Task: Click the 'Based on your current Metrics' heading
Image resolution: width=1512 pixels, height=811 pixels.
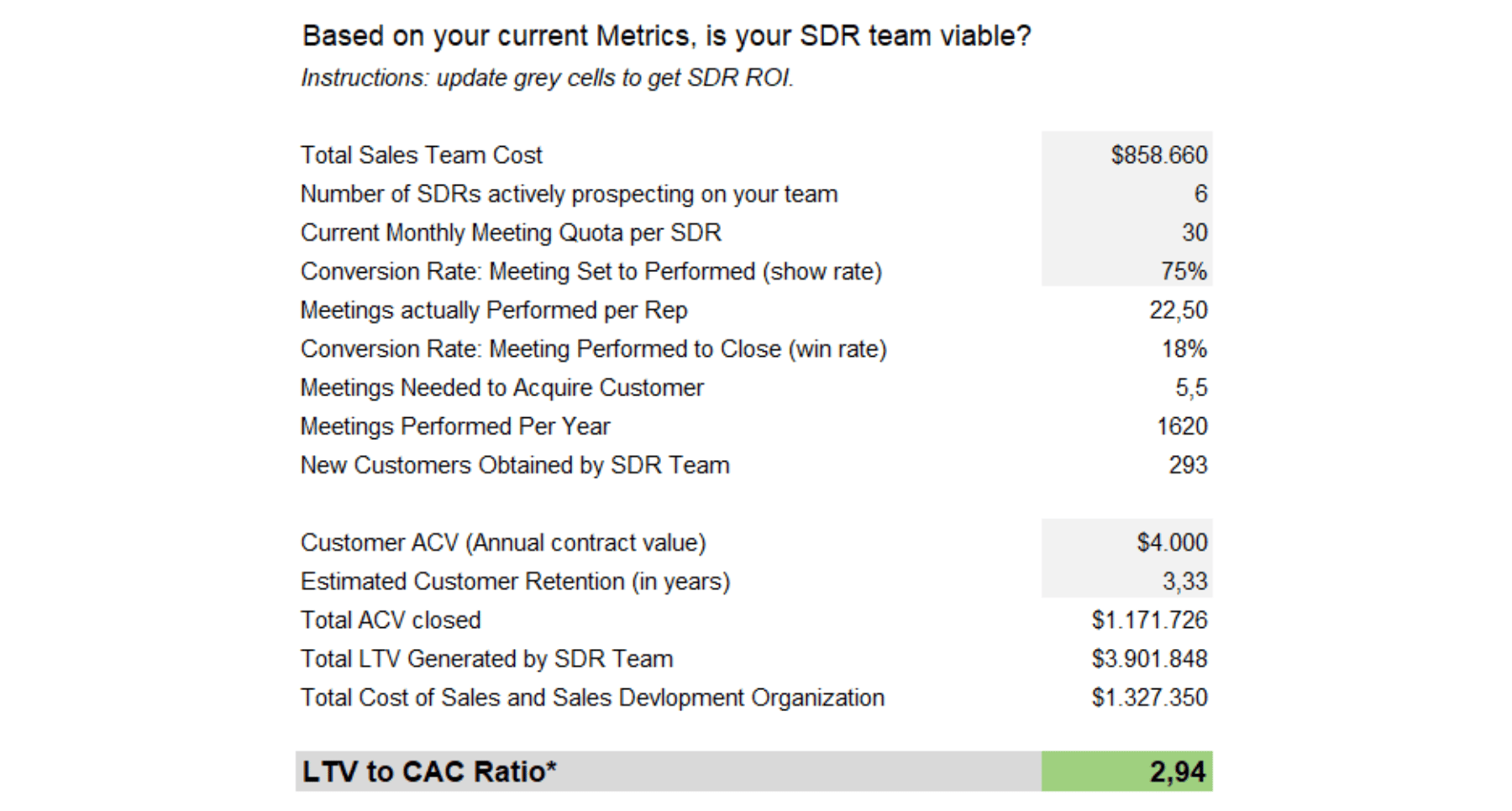Action: pyautogui.click(x=666, y=36)
